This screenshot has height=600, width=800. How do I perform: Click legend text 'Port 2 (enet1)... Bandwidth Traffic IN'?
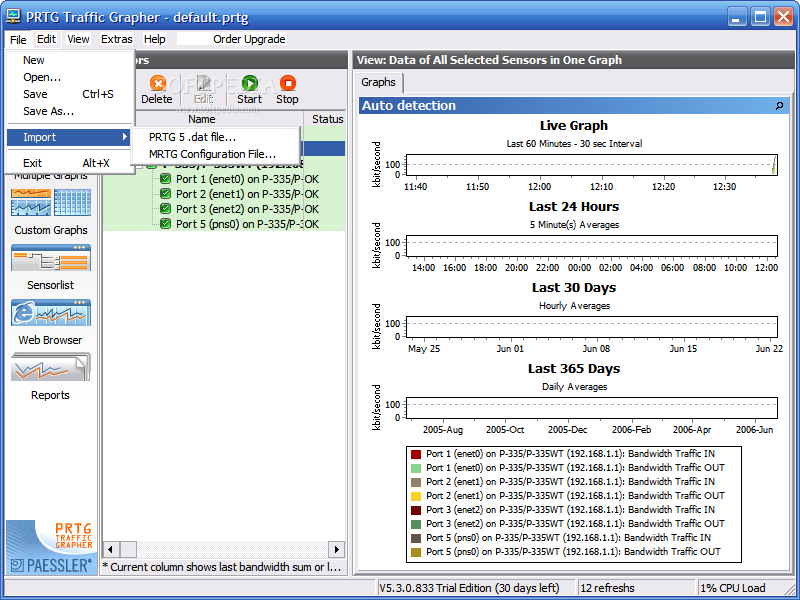(570, 482)
